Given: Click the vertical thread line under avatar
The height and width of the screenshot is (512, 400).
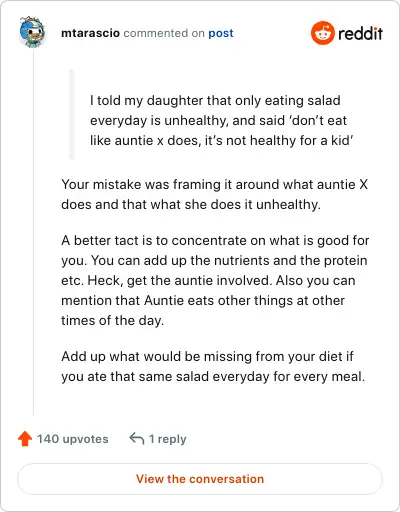Looking at the screenshot, I should 33,232.
